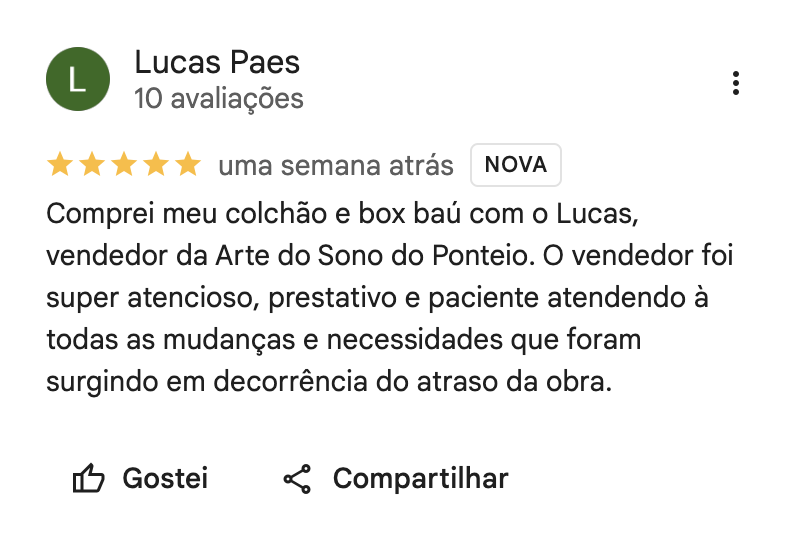Click the fourth yellow rating star
The width and height of the screenshot is (800, 558).
tap(156, 165)
